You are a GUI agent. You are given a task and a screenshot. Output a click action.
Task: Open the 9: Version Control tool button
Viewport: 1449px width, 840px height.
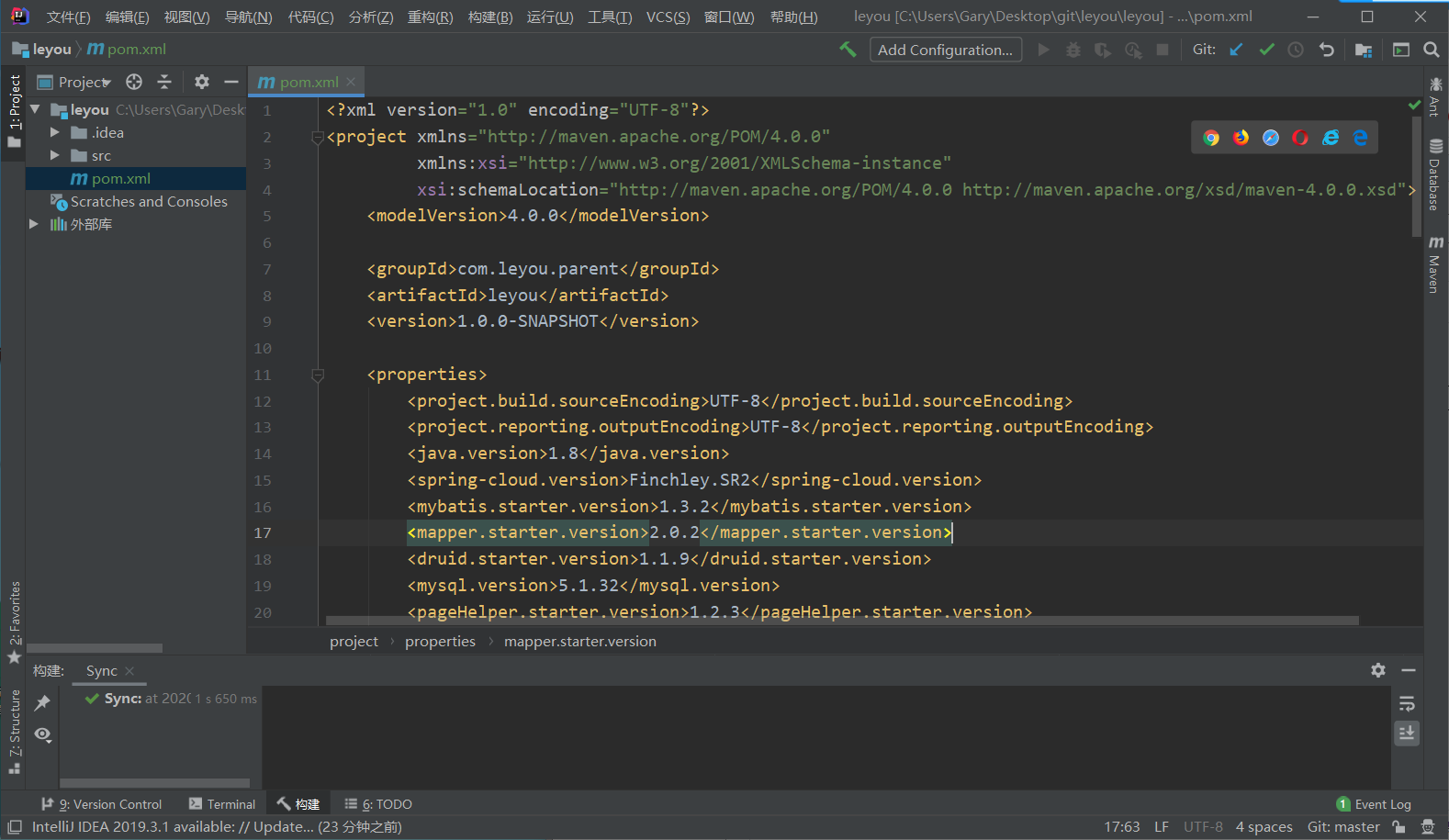(x=102, y=804)
